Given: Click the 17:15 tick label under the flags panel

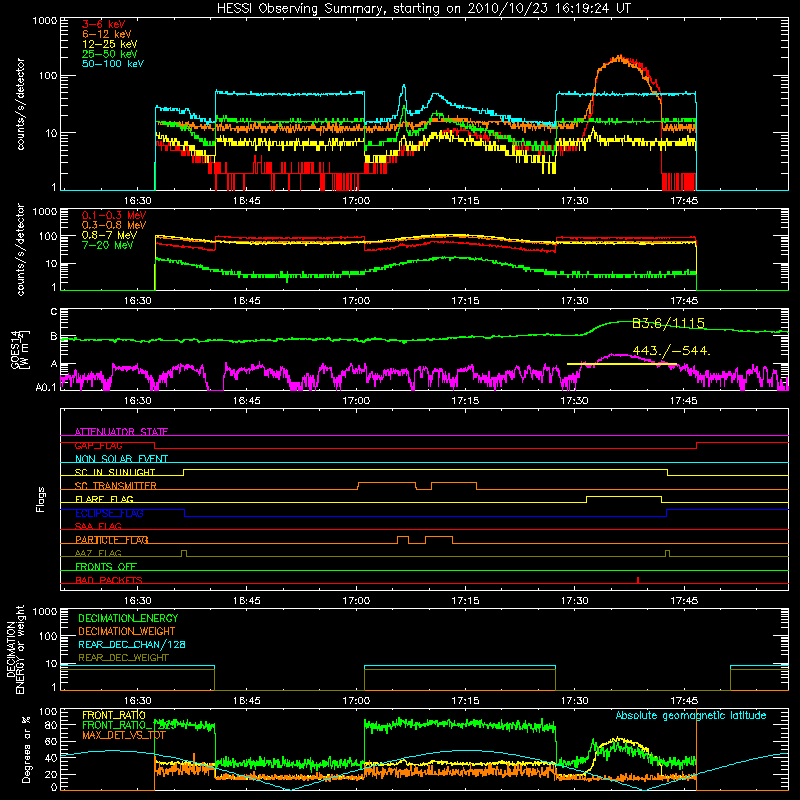Looking at the screenshot, I should coord(465,601).
